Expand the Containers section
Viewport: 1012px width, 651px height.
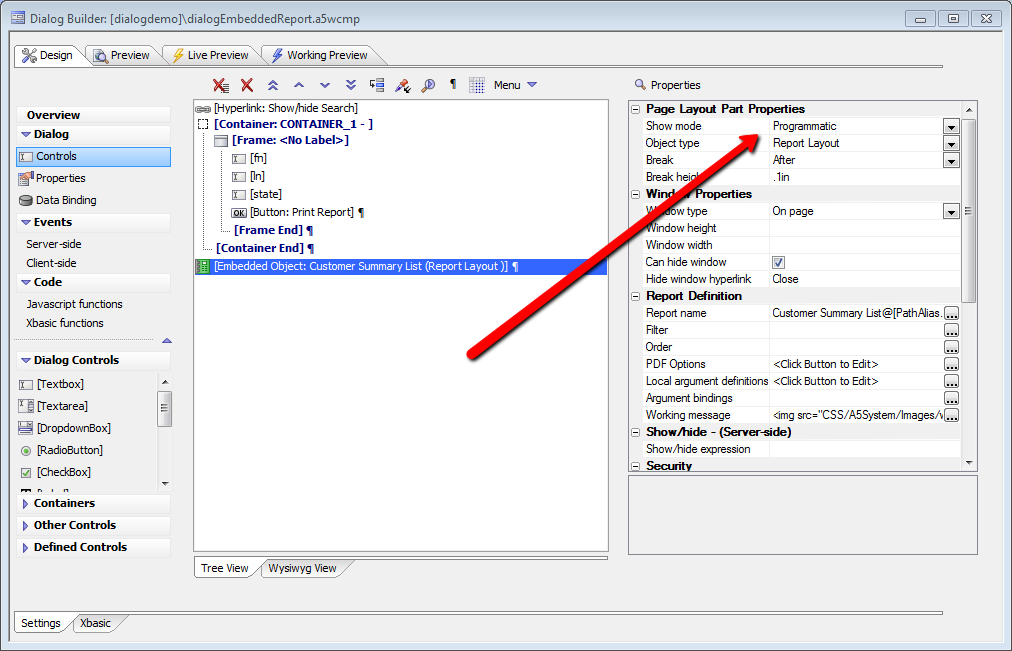click(25, 503)
